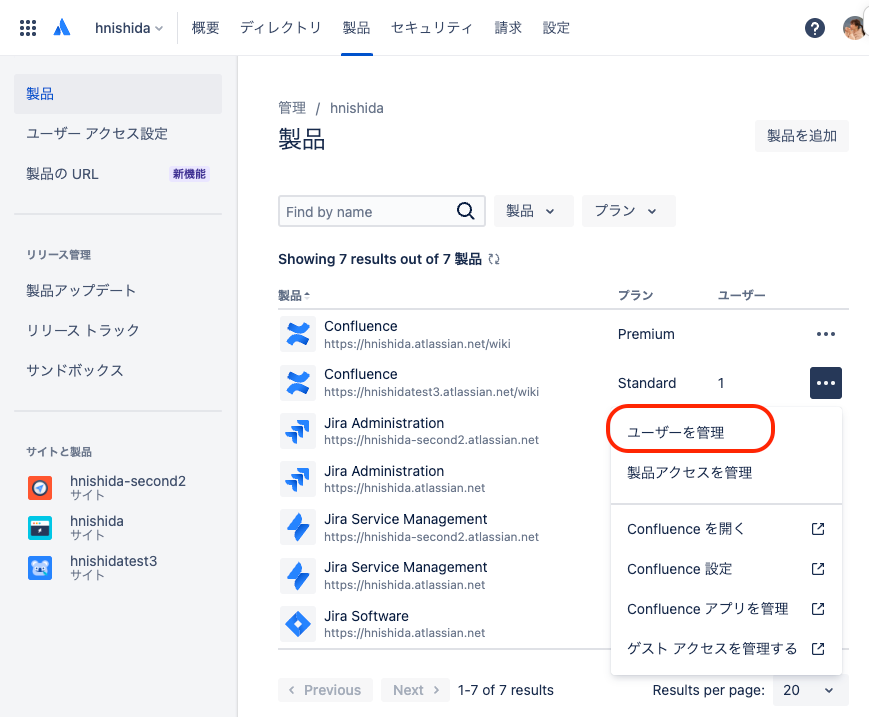
Task: Select Confluence アプリを管理 menu entry
Action: 726,608
